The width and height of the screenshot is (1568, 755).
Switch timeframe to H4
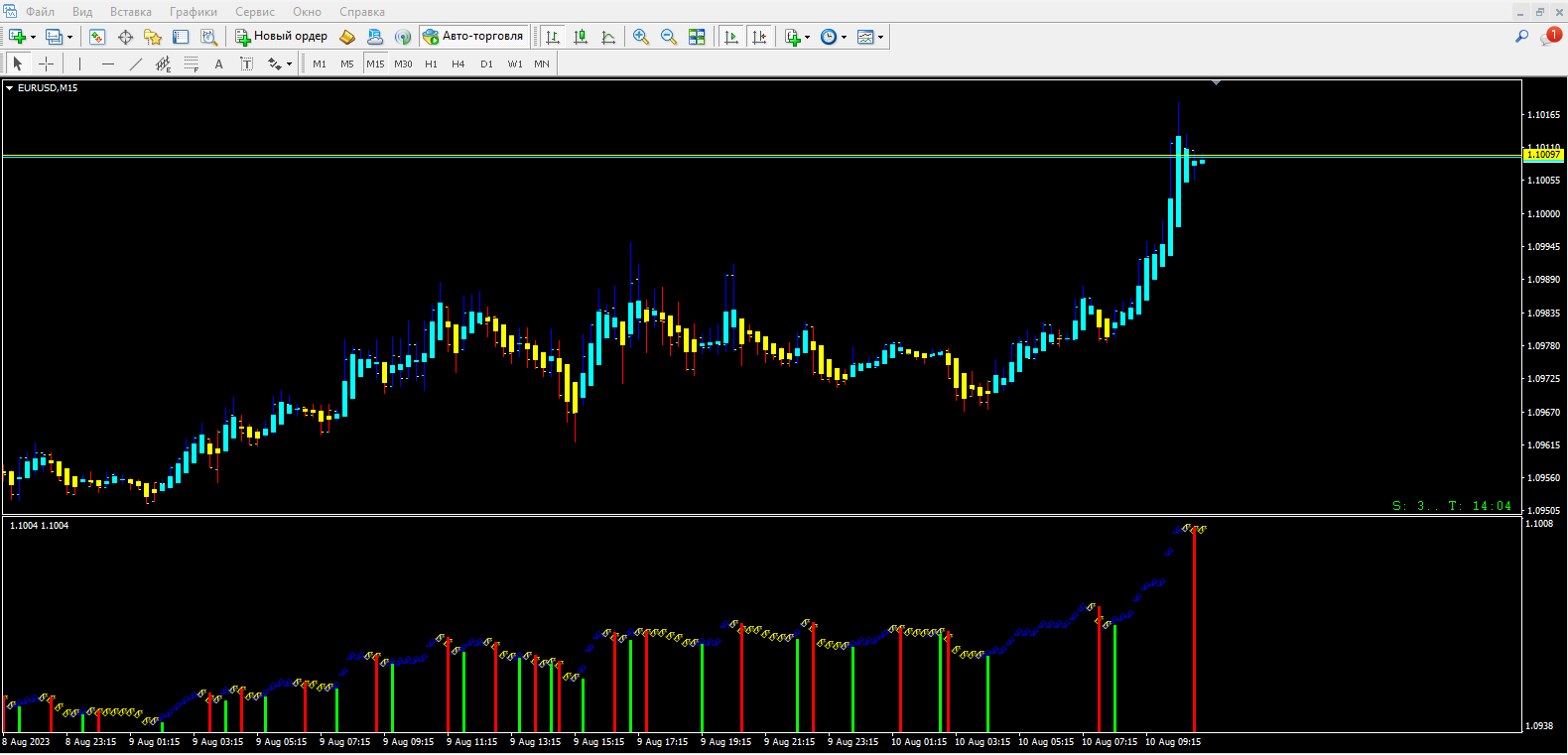click(x=458, y=63)
